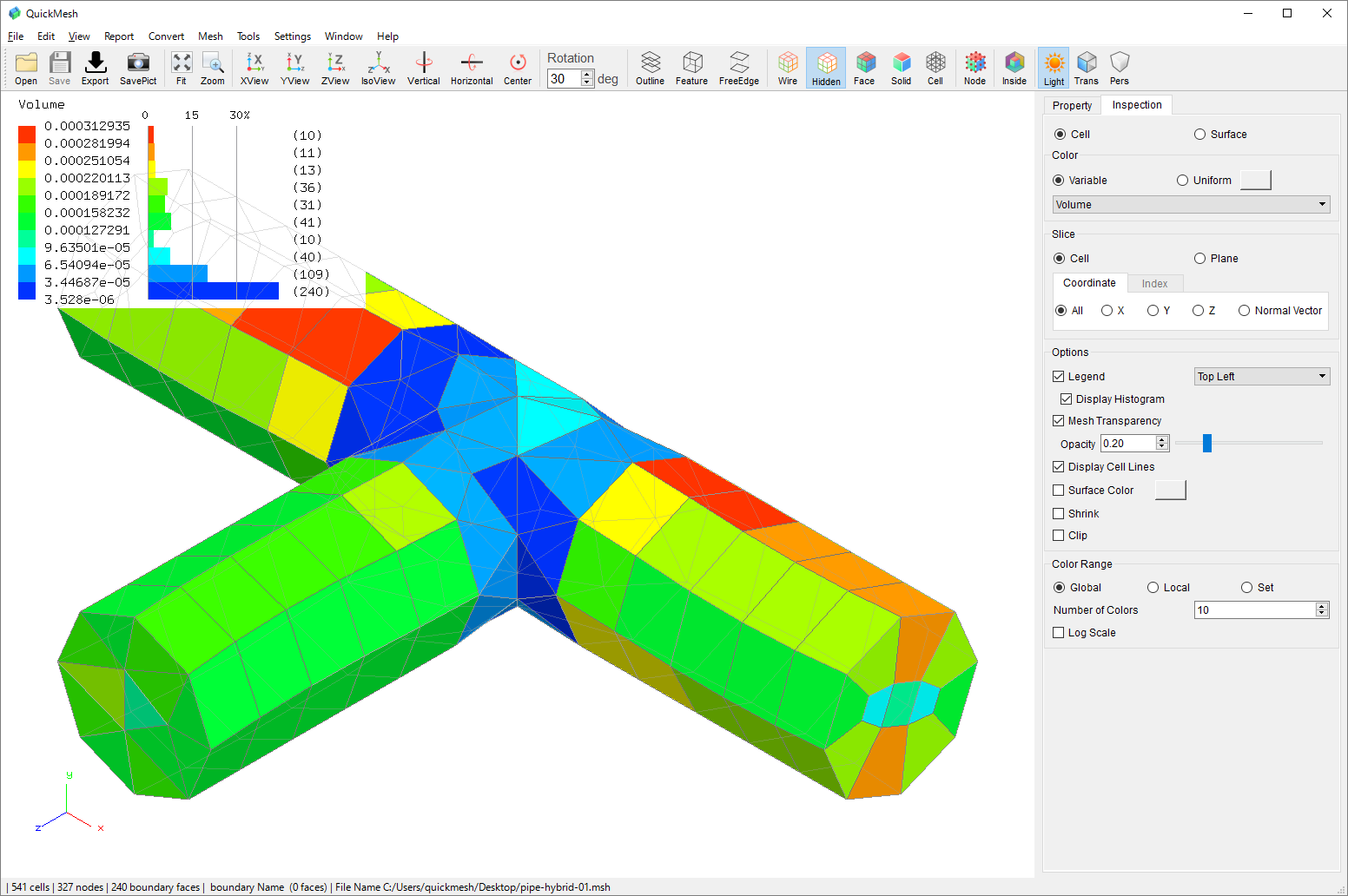Image resolution: width=1348 pixels, height=896 pixels.
Task: Enable the Clip checkbox
Action: click(x=1058, y=536)
